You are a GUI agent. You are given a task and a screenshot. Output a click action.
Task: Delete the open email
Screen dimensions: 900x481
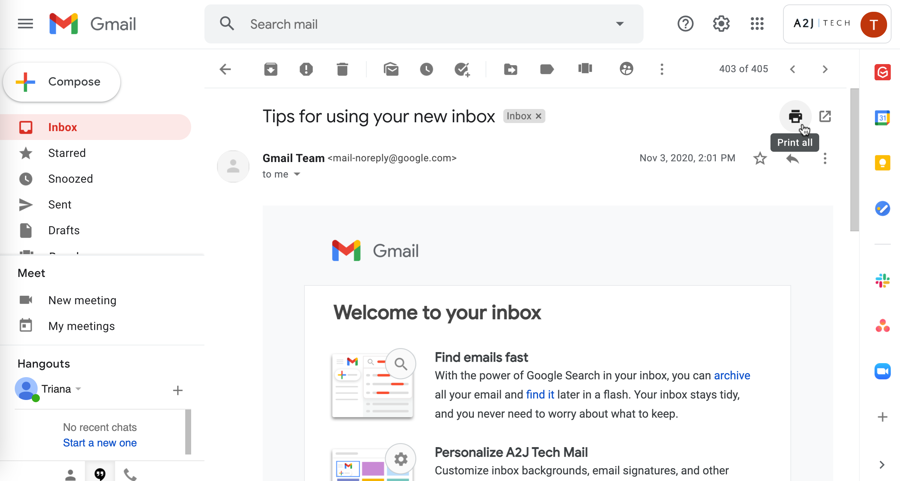[x=342, y=69]
